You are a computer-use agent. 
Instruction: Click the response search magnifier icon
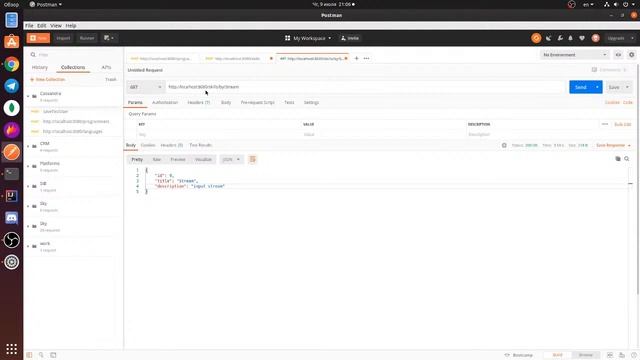627,159
